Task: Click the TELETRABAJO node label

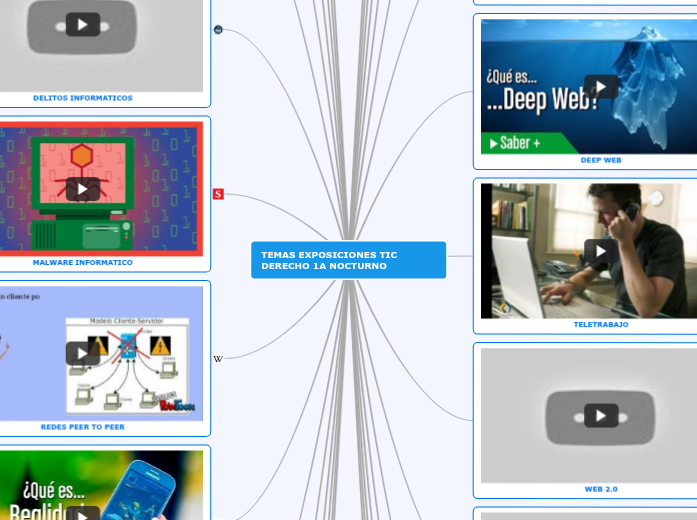Action: [600, 324]
